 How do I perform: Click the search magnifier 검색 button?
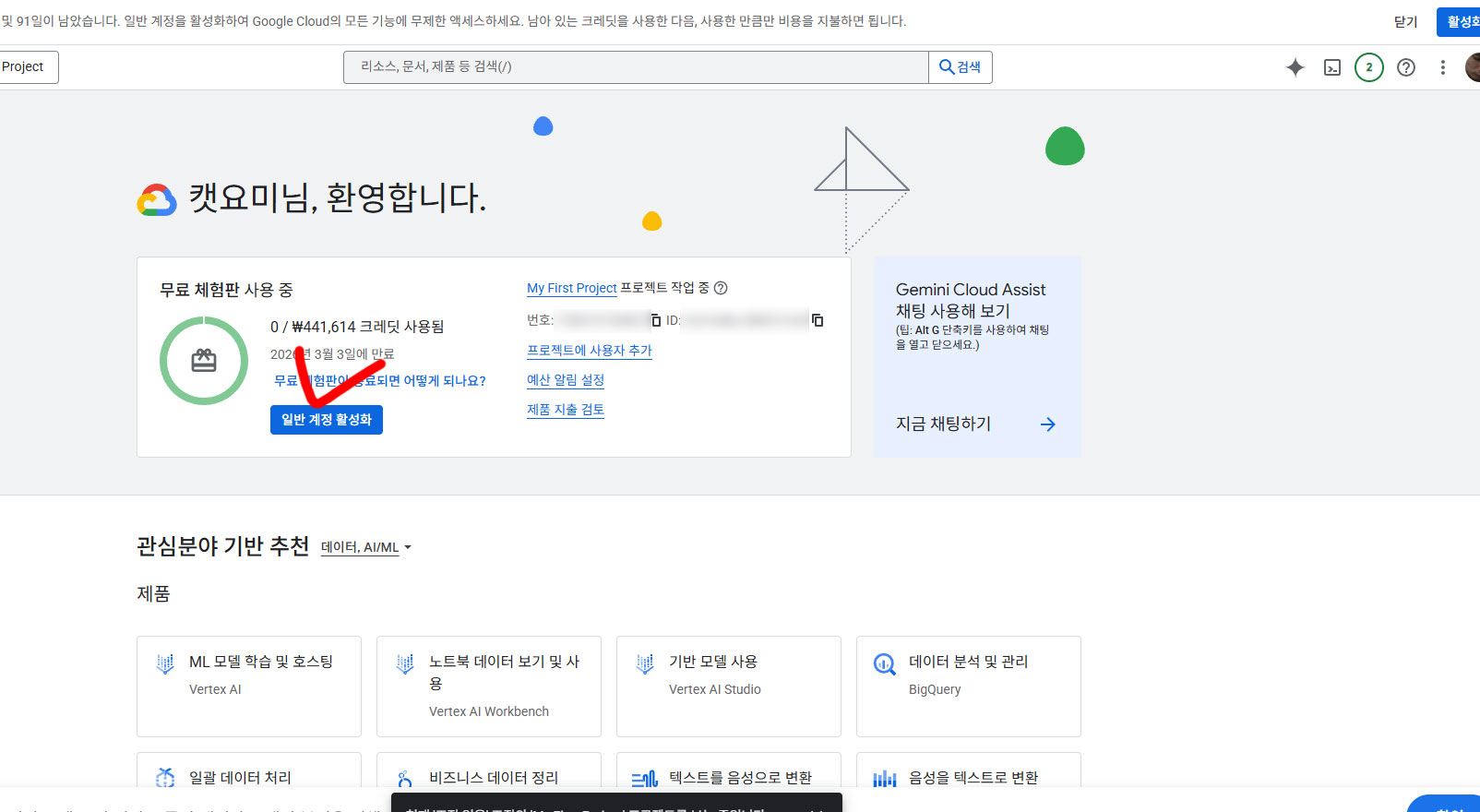[960, 67]
